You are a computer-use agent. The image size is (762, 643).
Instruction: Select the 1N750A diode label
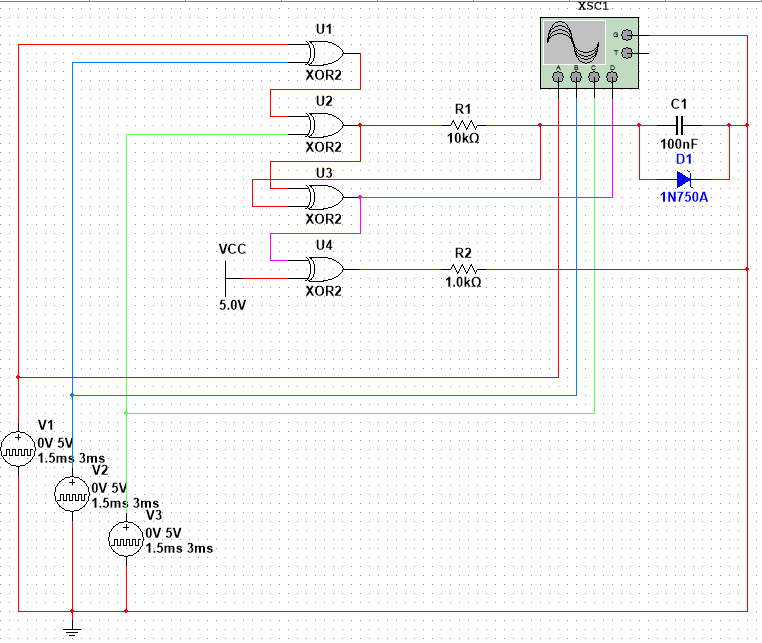[x=684, y=198]
